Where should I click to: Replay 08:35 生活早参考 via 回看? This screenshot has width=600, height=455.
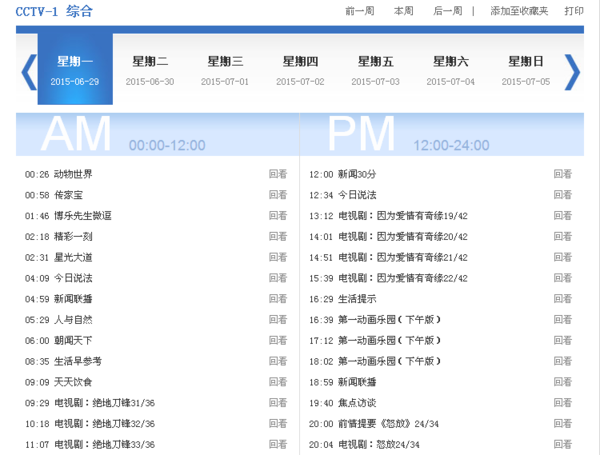tap(278, 361)
